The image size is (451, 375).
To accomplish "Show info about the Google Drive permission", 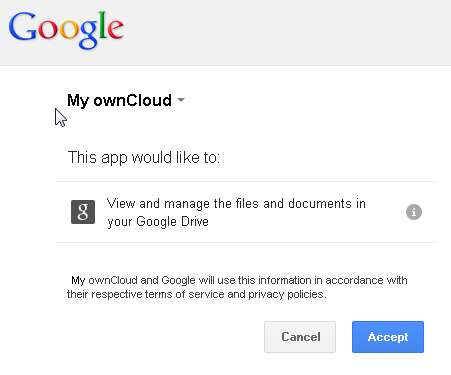I will click(414, 212).
